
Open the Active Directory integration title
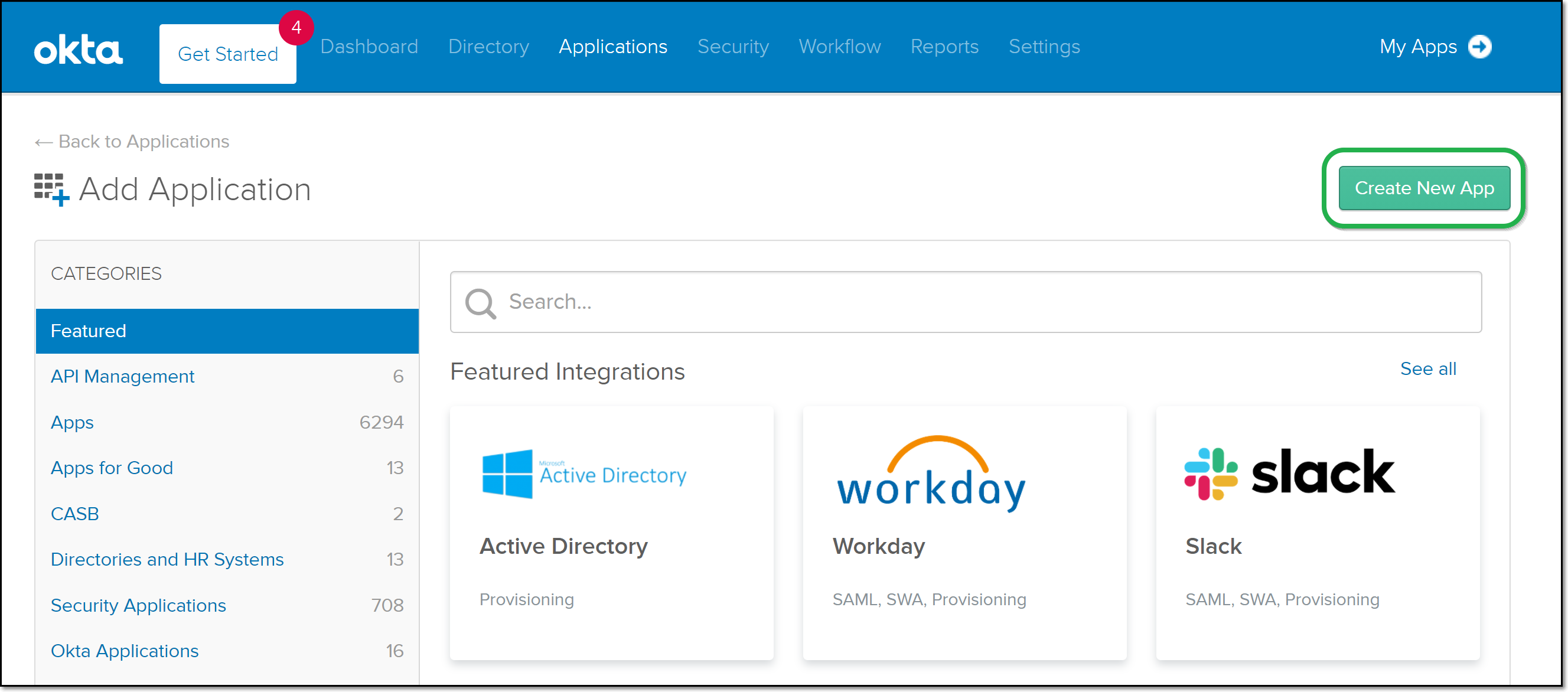563,547
